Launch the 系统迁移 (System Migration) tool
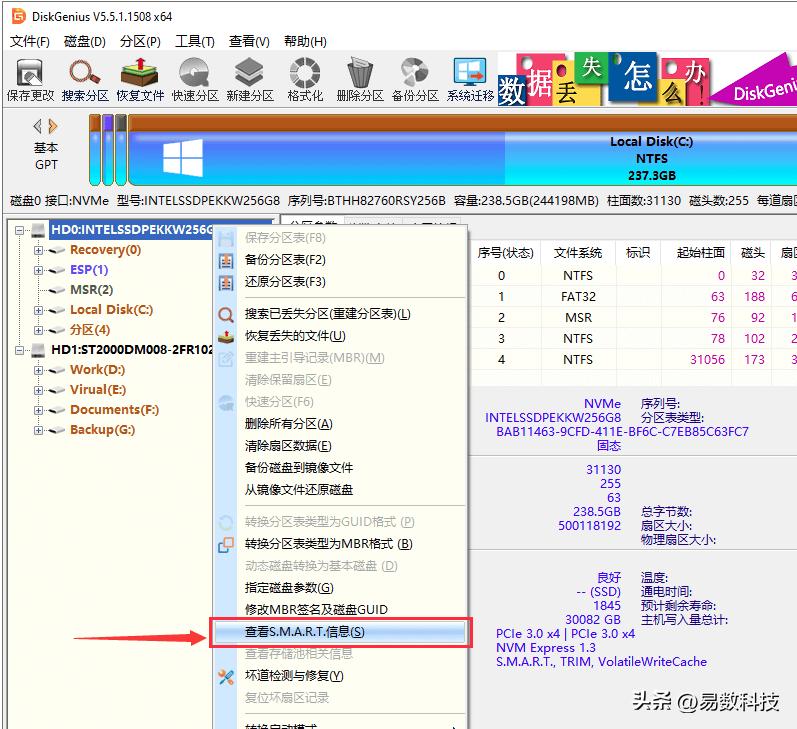Screen dimensions: 797x729 [x=470, y=80]
